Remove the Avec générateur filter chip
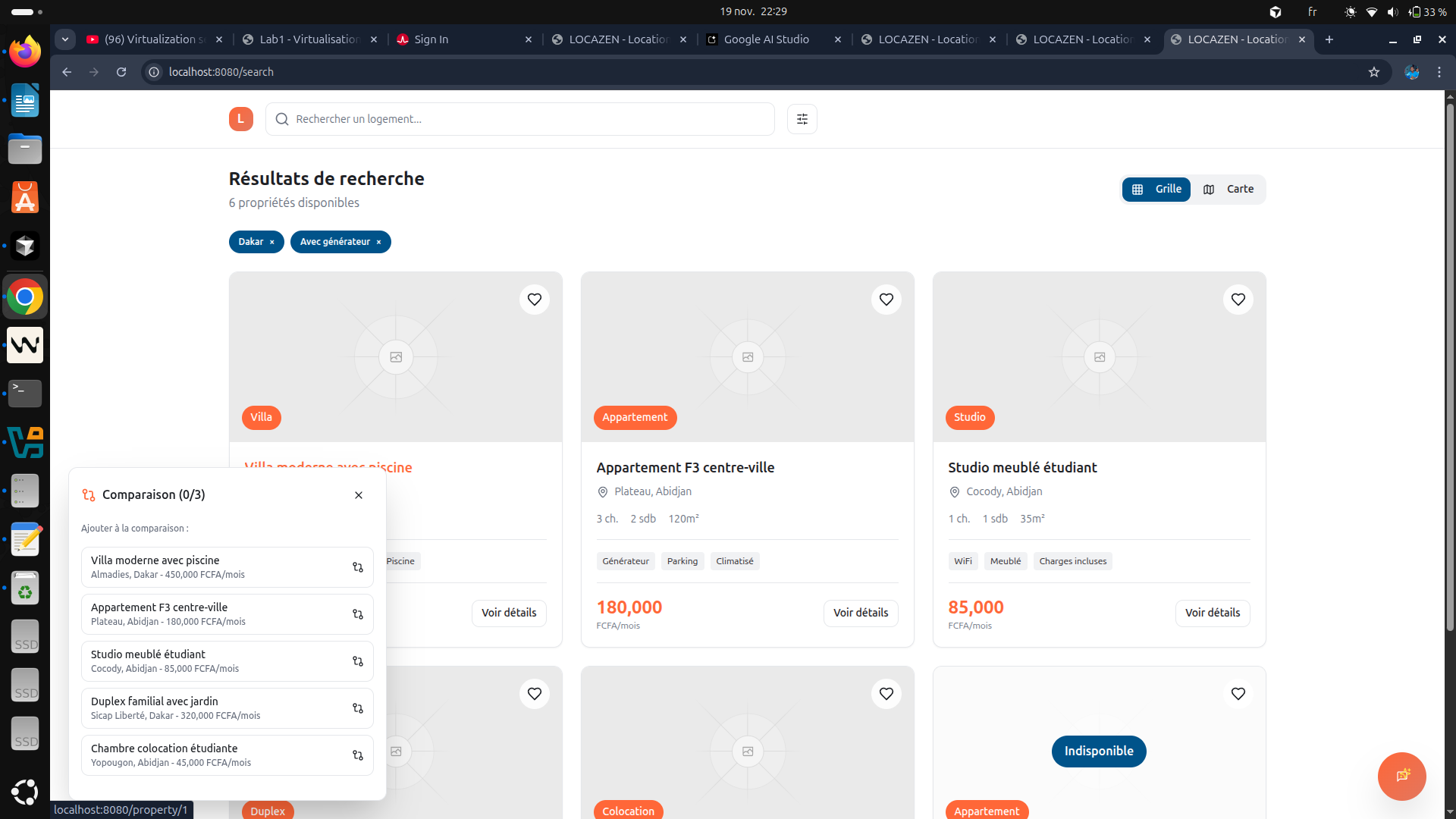Viewport: 1456px width, 819px height. tap(378, 242)
